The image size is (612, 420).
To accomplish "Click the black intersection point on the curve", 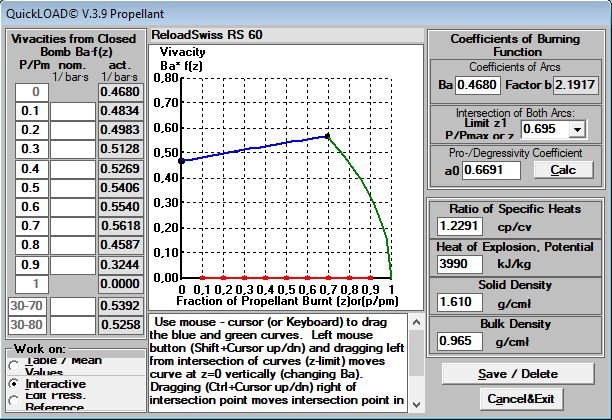I will click(326, 136).
